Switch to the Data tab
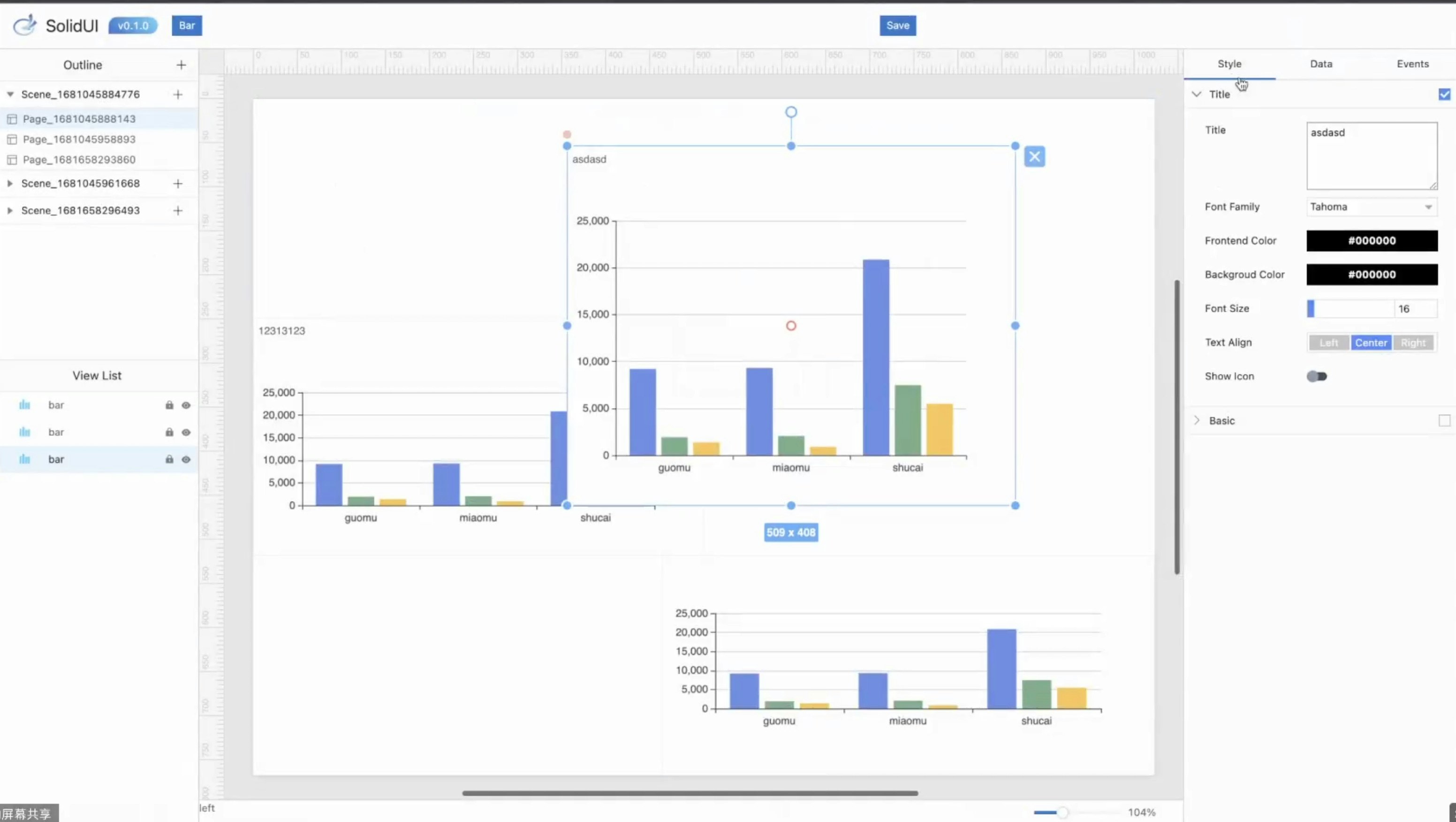This screenshot has height=822, width=1456. [1321, 64]
